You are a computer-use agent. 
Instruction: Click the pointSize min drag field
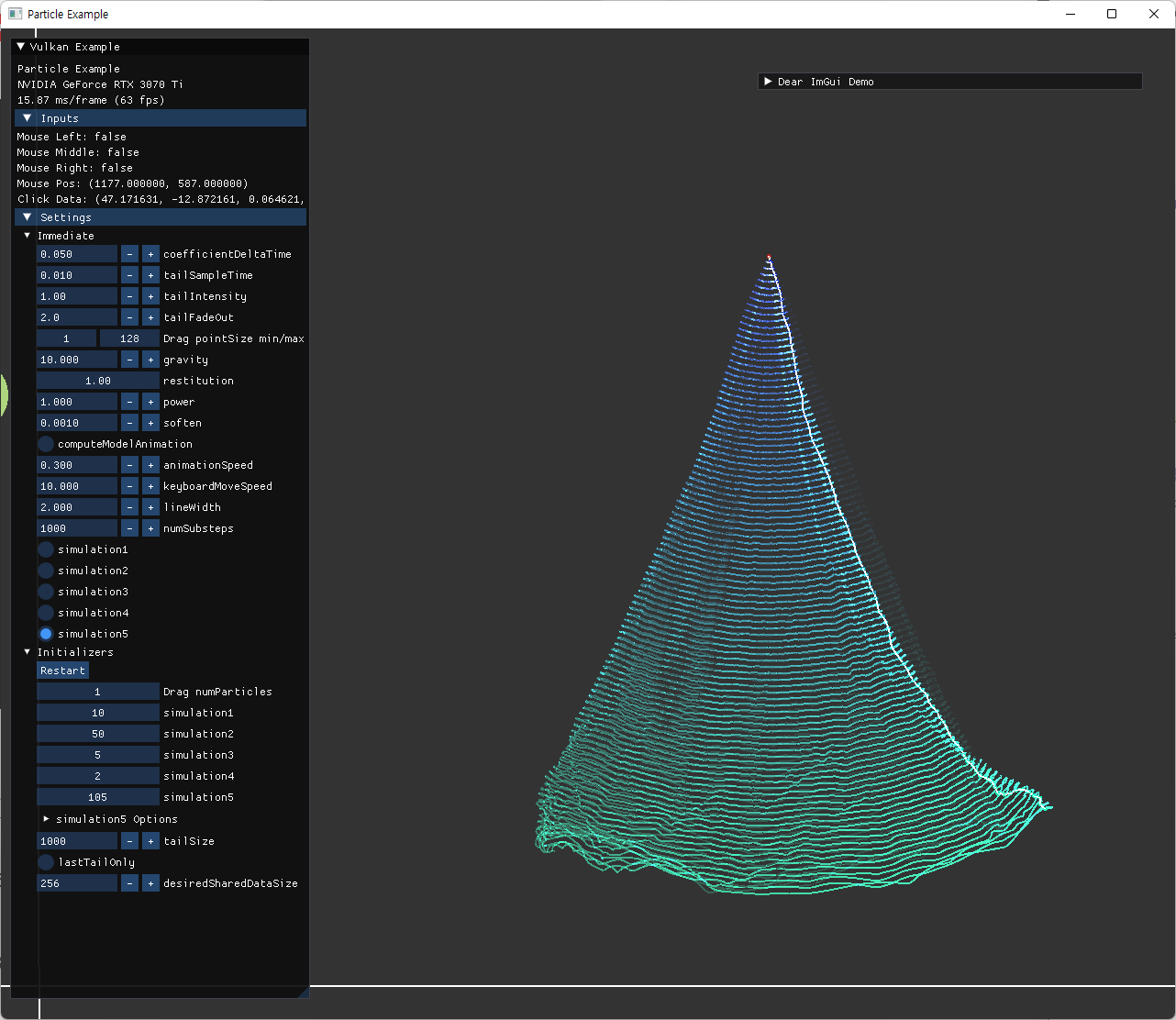pyautogui.click(x=66, y=338)
